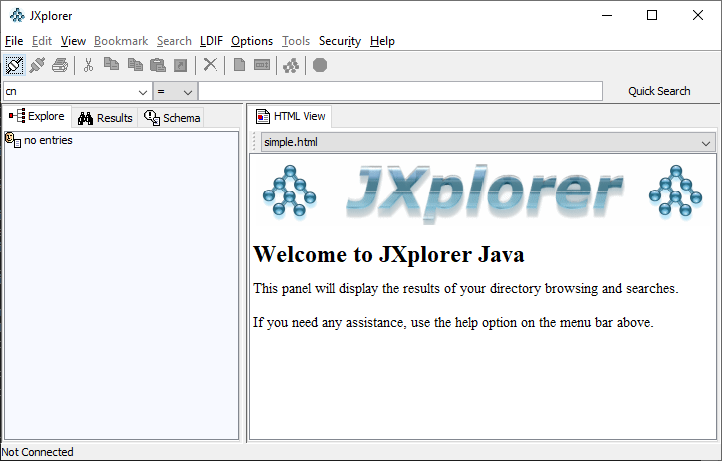Viewport: 722px width, 461px height.
Task: Select the HTML View tab
Action: 290,116
